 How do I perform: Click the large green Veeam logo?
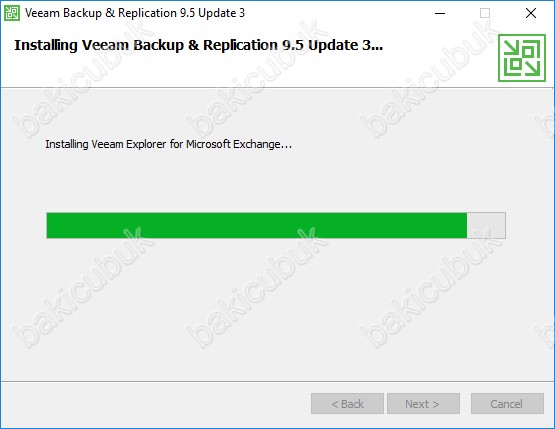click(x=522, y=58)
